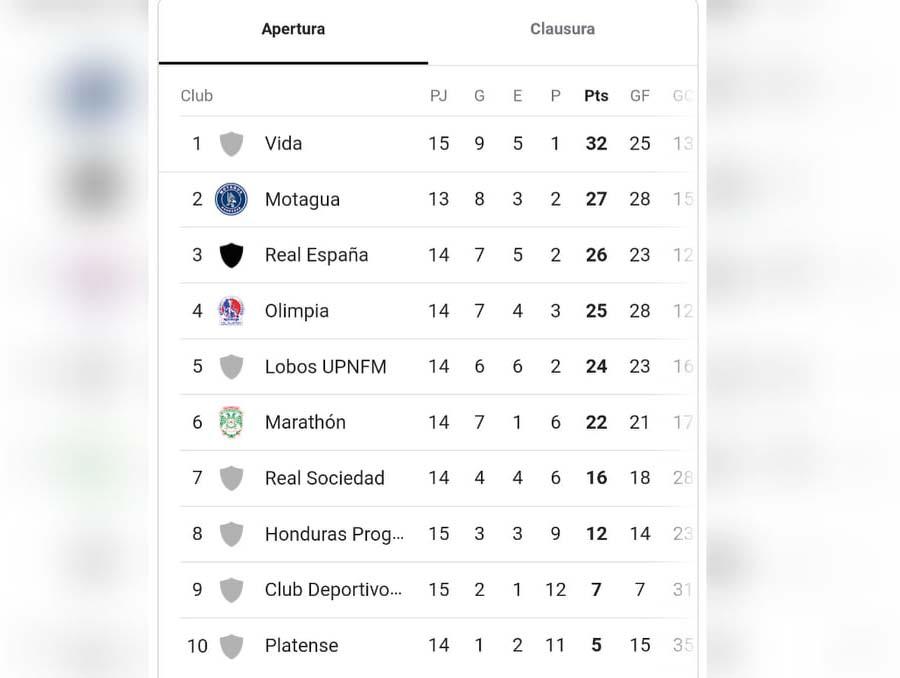Select the Apertura tab
Screen dimensions: 900x678
point(293,29)
